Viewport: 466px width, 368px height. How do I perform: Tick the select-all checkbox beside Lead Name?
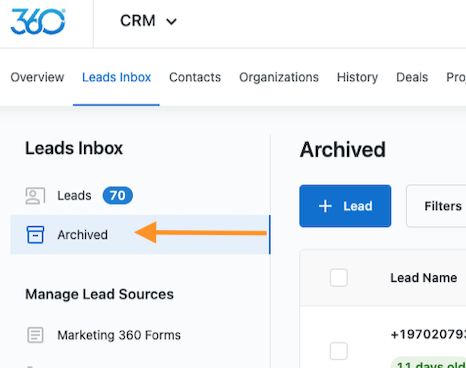click(339, 277)
